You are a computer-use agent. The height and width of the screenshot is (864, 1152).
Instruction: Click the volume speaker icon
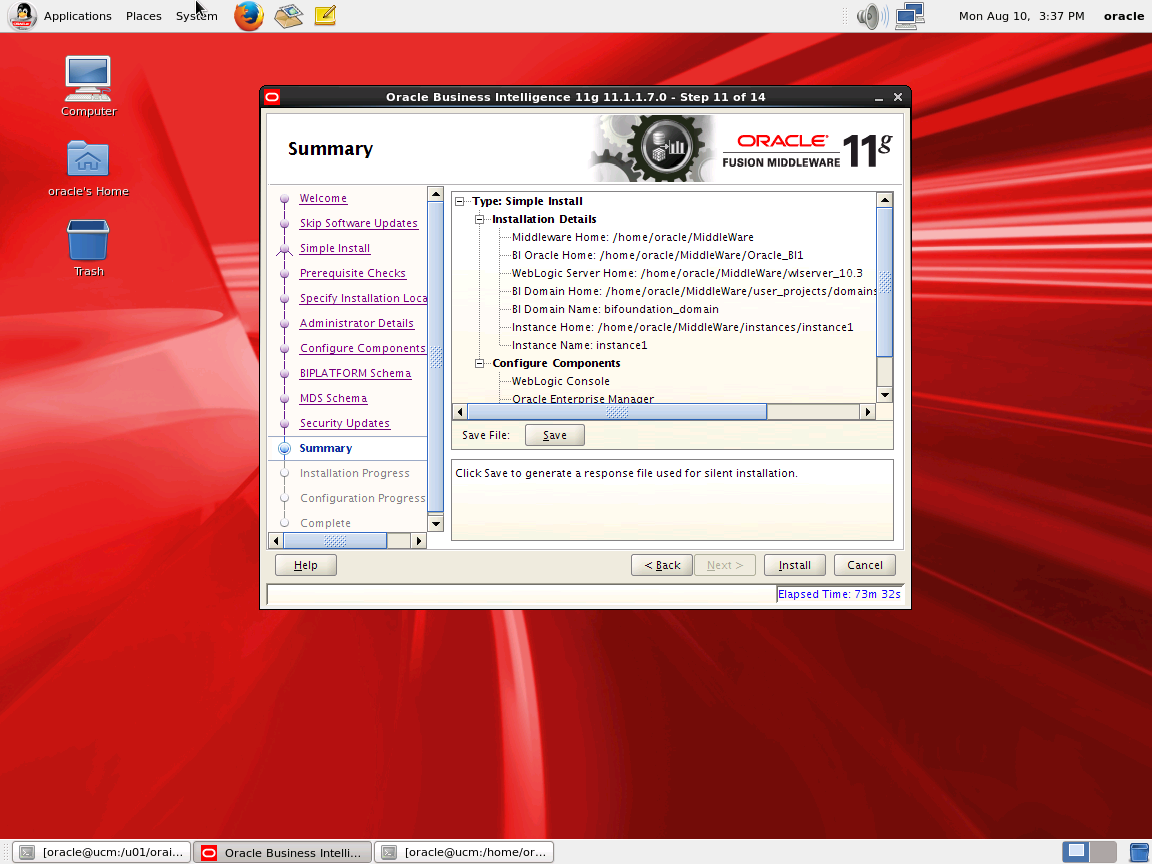click(872, 15)
